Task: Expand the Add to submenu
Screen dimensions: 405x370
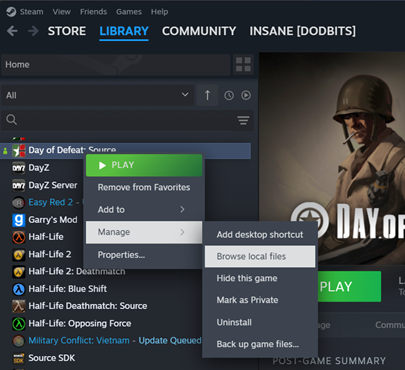Action: [x=144, y=209]
